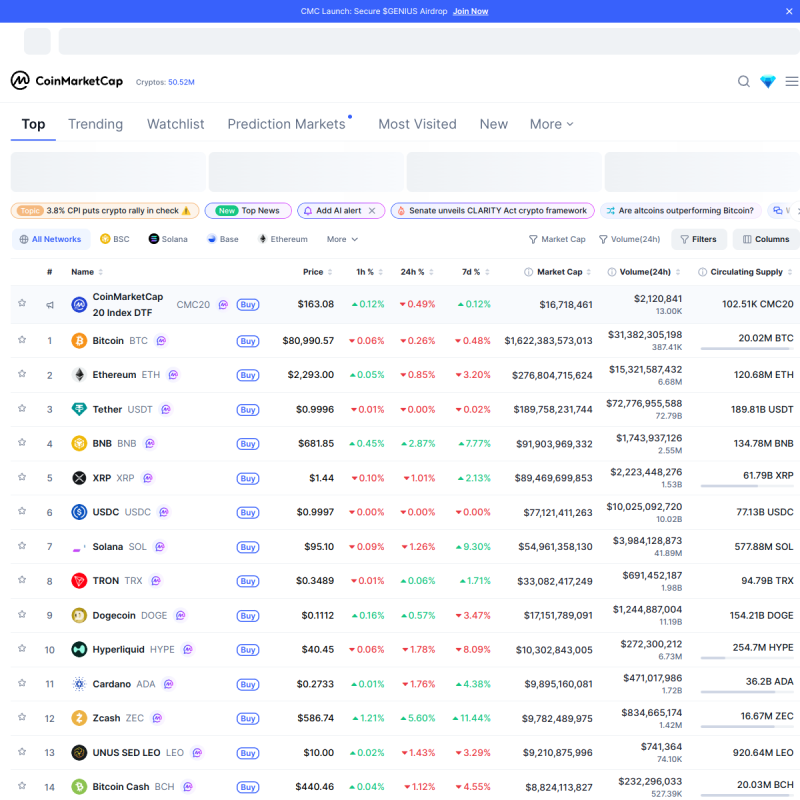Viewport: 800px width, 800px height.
Task: Click the Top News chip
Action: 248,211
